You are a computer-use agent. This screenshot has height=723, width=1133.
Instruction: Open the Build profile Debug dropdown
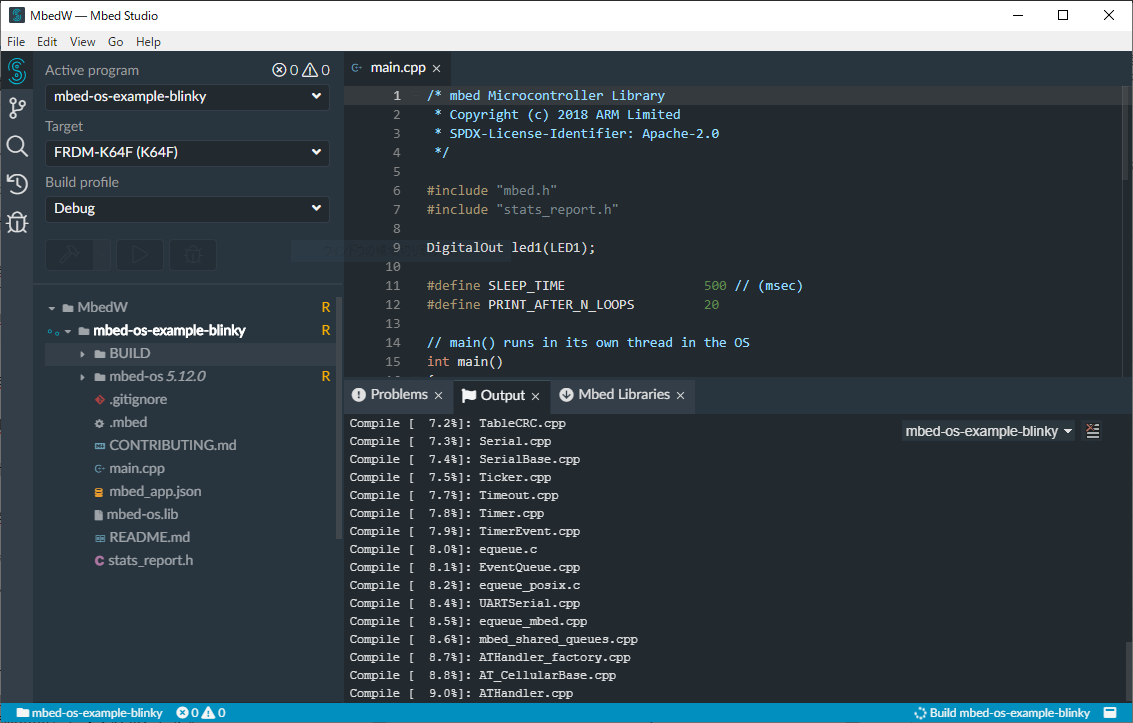(x=187, y=209)
